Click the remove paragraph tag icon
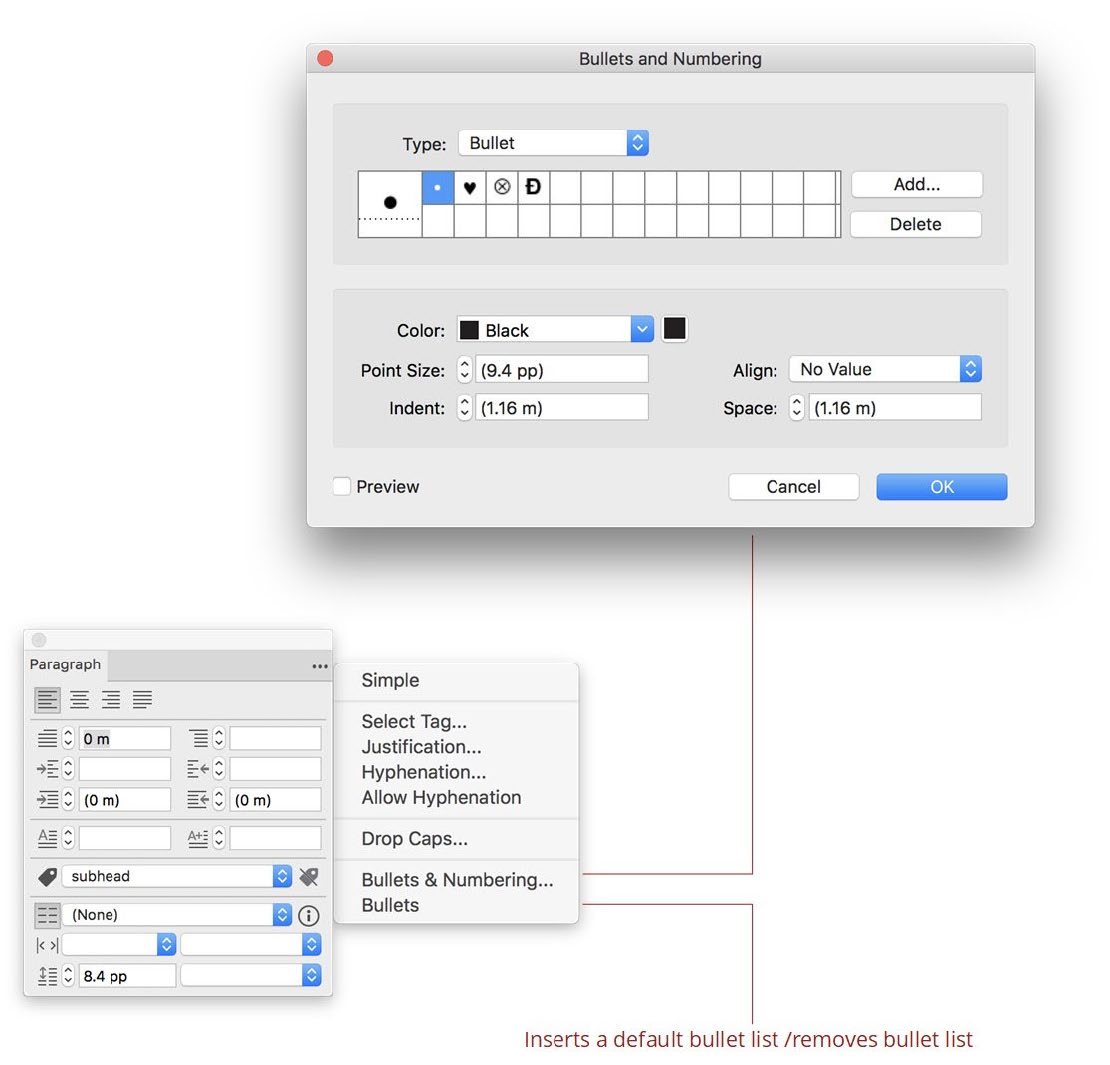Screen dimensions: 1110x1065 tap(309, 876)
